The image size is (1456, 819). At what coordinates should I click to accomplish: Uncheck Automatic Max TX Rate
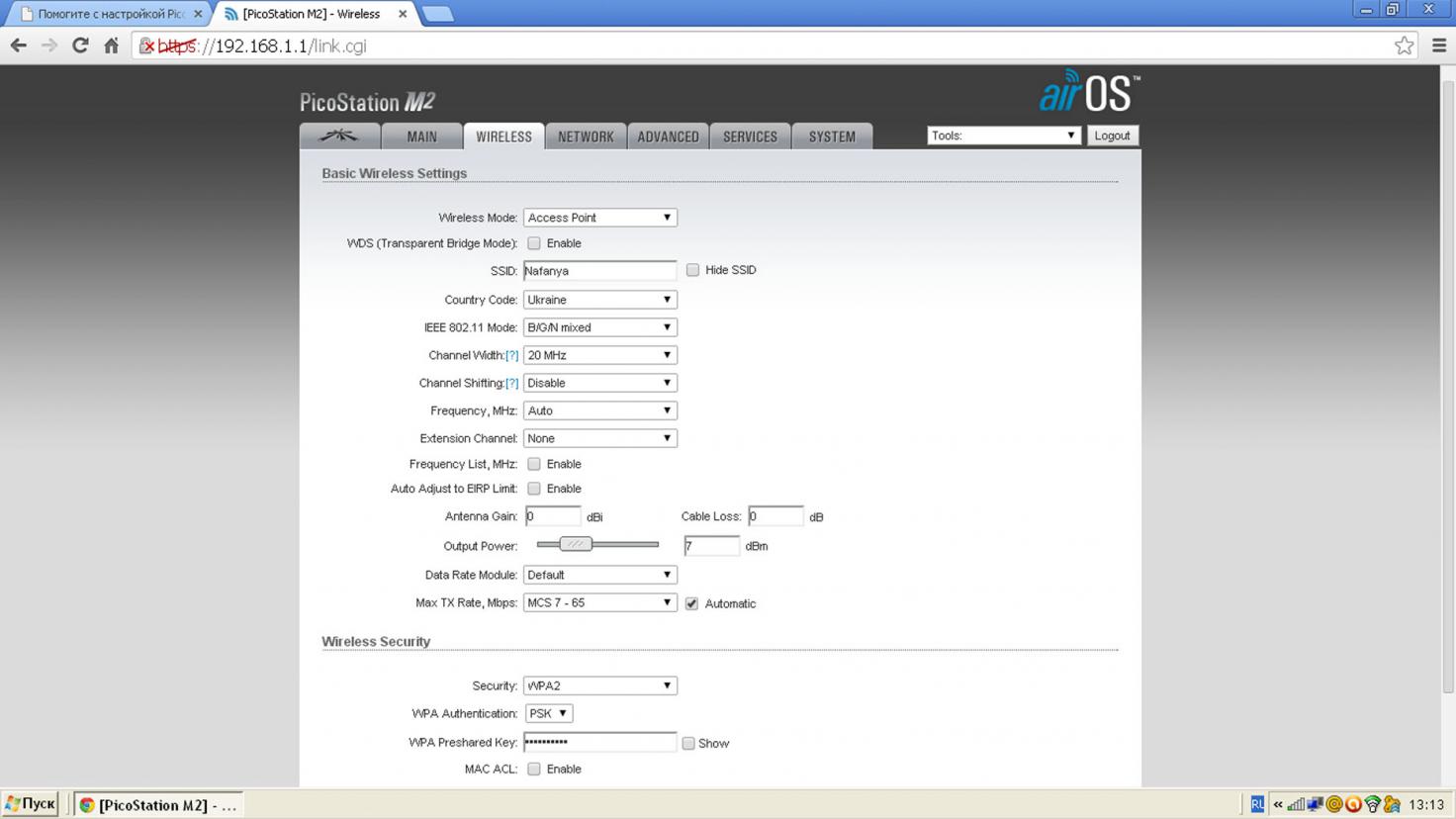(x=691, y=603)
